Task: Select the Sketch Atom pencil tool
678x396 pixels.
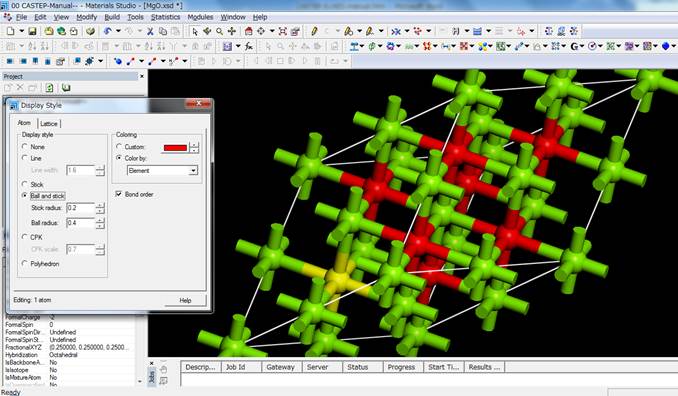Action: tap(314, 31)
